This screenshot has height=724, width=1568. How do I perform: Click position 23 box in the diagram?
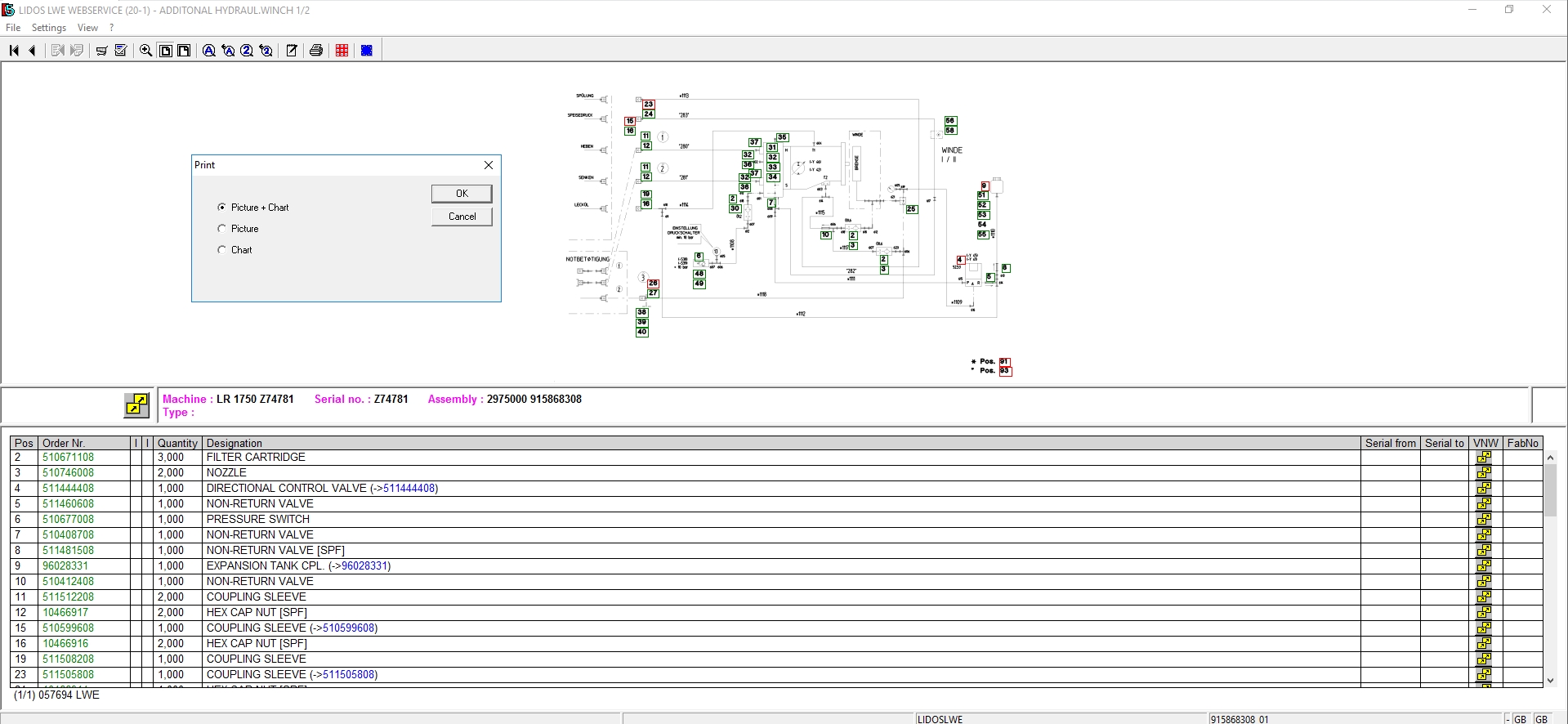pyautogui.click(x=648, y=104)
